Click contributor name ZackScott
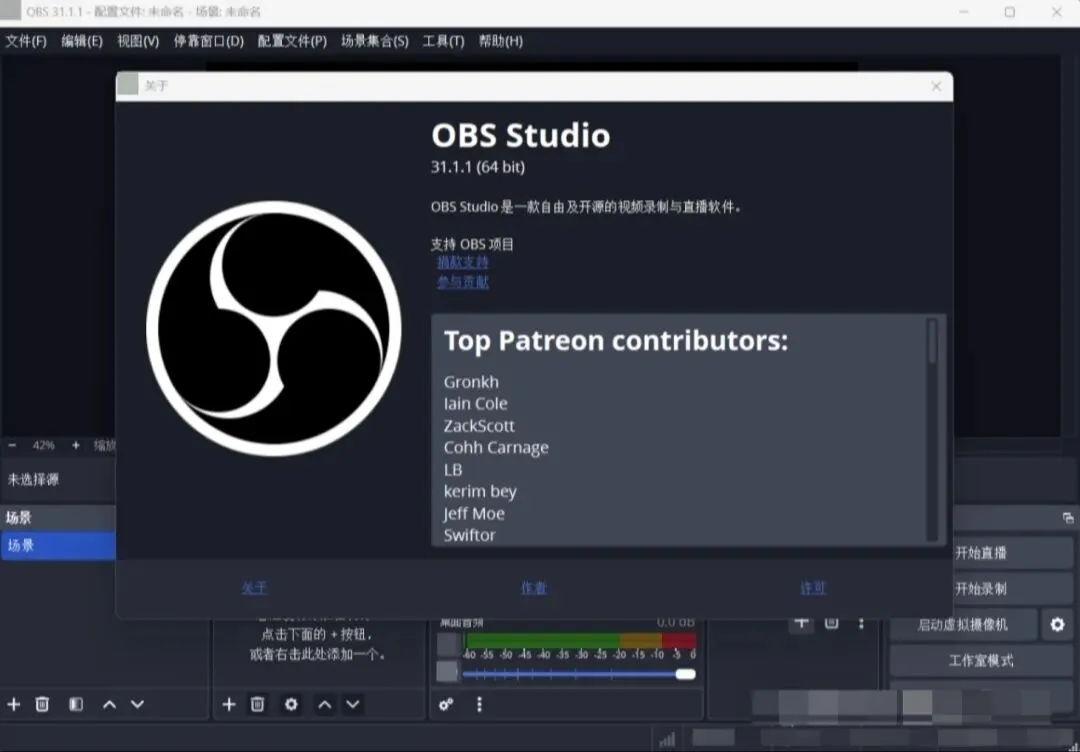This screenshot has width=1080, height=752. click(479, 426)
